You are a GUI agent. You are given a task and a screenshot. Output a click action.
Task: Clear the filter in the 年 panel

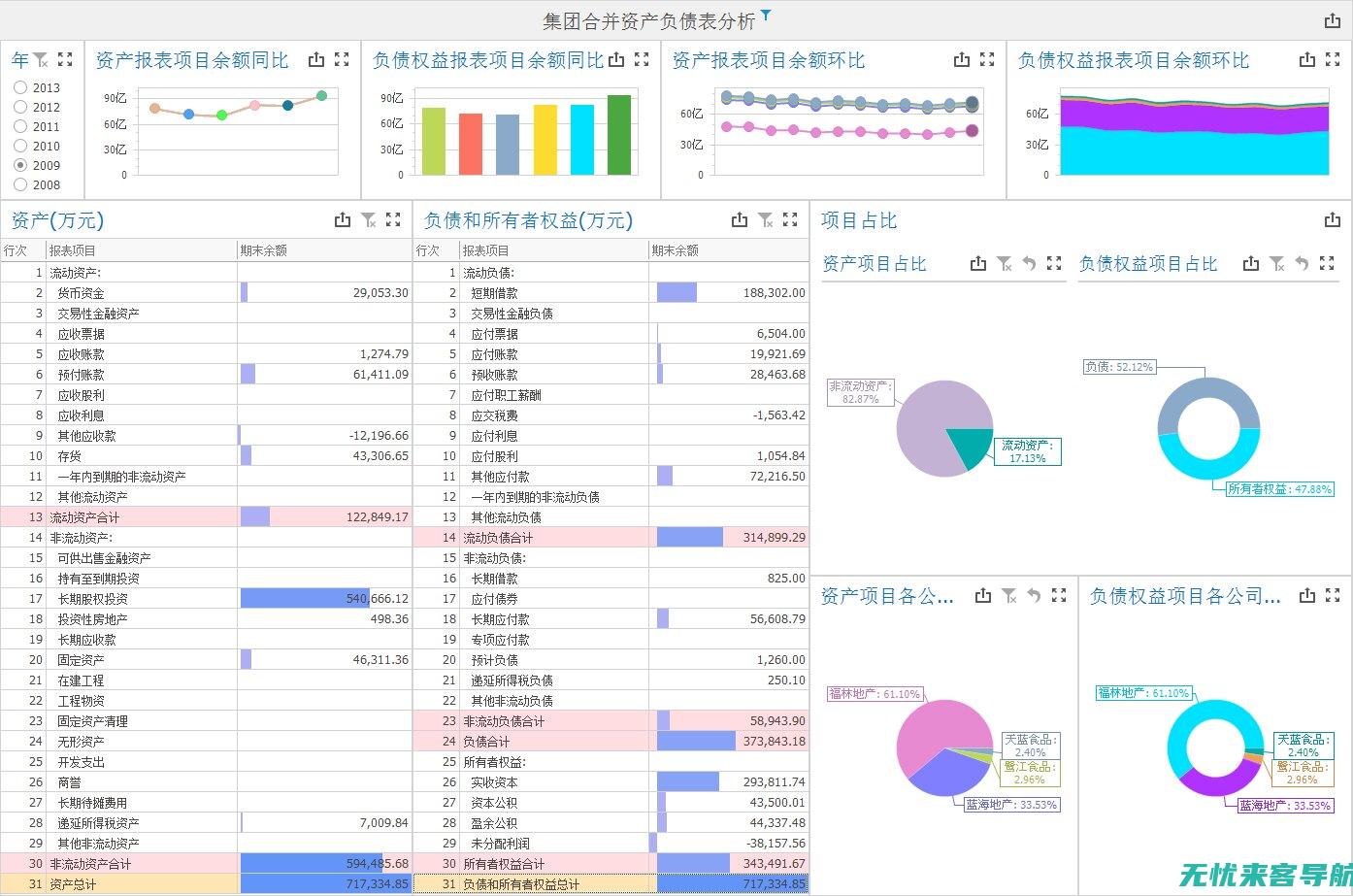41,60
